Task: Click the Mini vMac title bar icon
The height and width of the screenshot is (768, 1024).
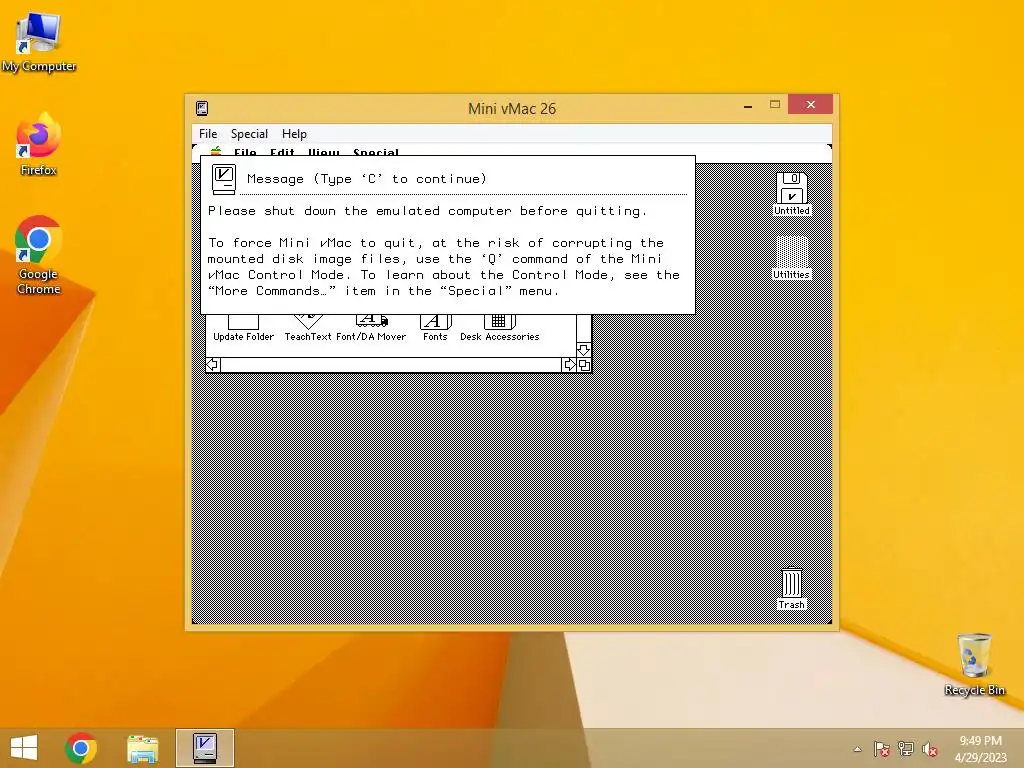Action: (x=202, y=108)
